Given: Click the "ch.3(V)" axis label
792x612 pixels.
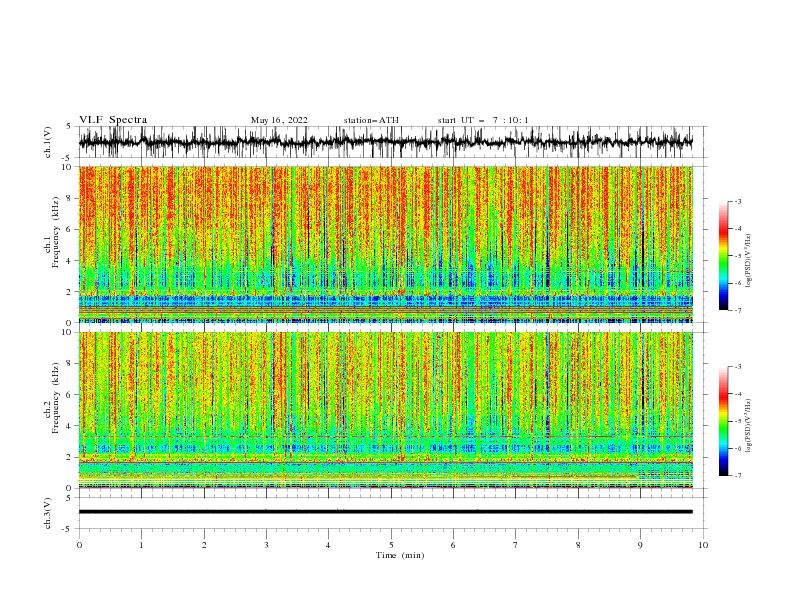Looking at the screenshot, I should [x=48, y=513].
